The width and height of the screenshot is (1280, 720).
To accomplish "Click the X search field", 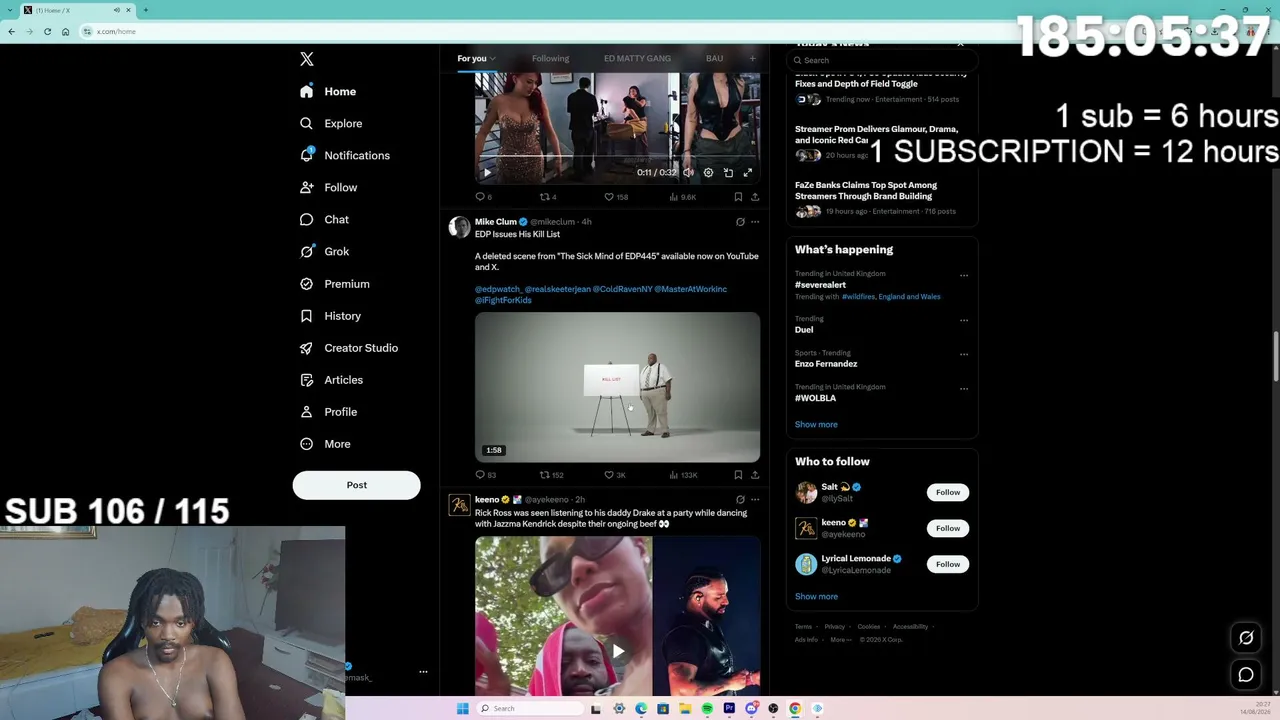I will click(x=880, y=60).
